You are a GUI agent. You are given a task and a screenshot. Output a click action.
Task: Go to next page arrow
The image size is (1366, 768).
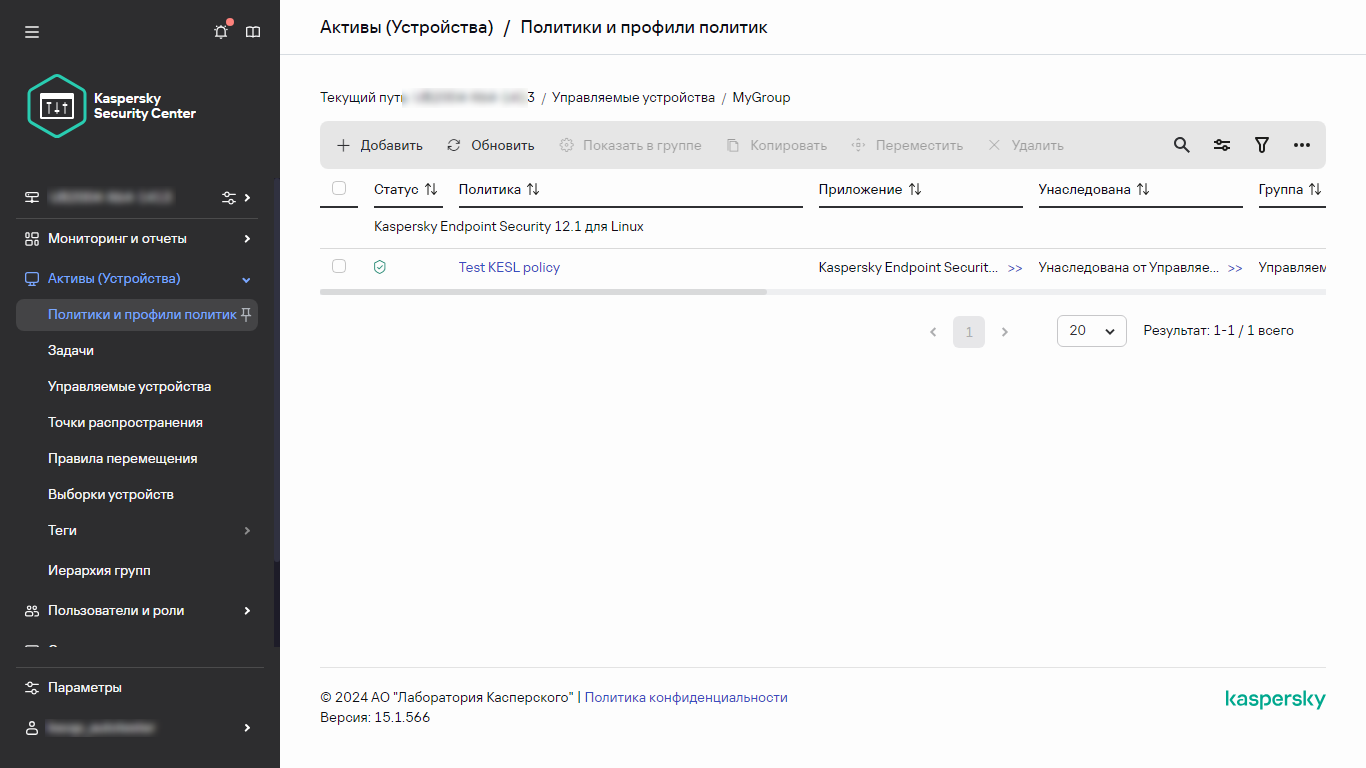[1005, 331]
